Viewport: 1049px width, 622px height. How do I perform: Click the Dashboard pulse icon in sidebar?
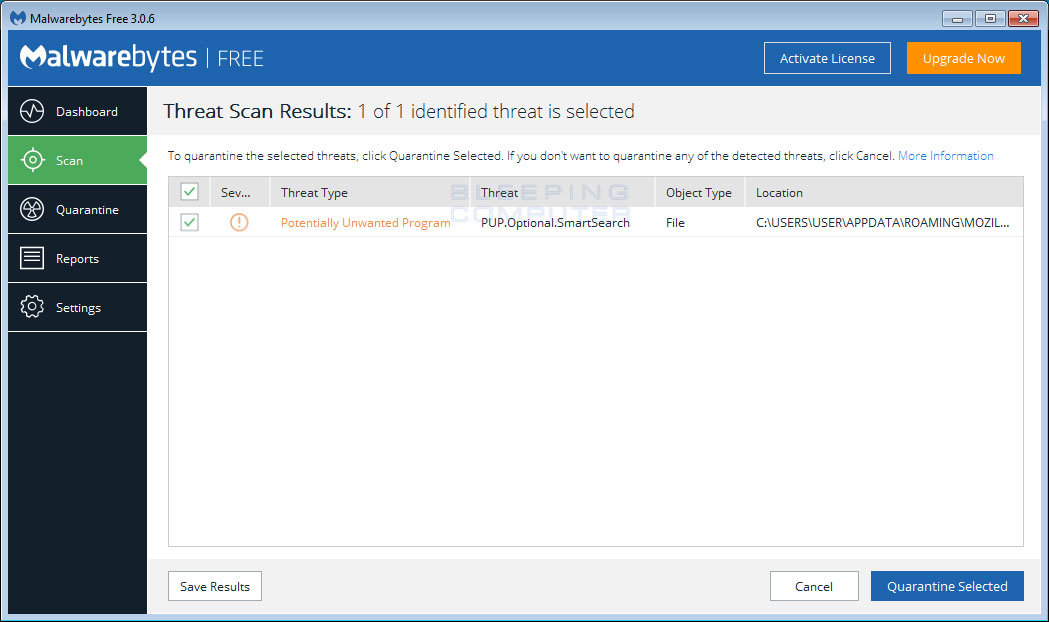pyautogui.click(x=32, y=111)
